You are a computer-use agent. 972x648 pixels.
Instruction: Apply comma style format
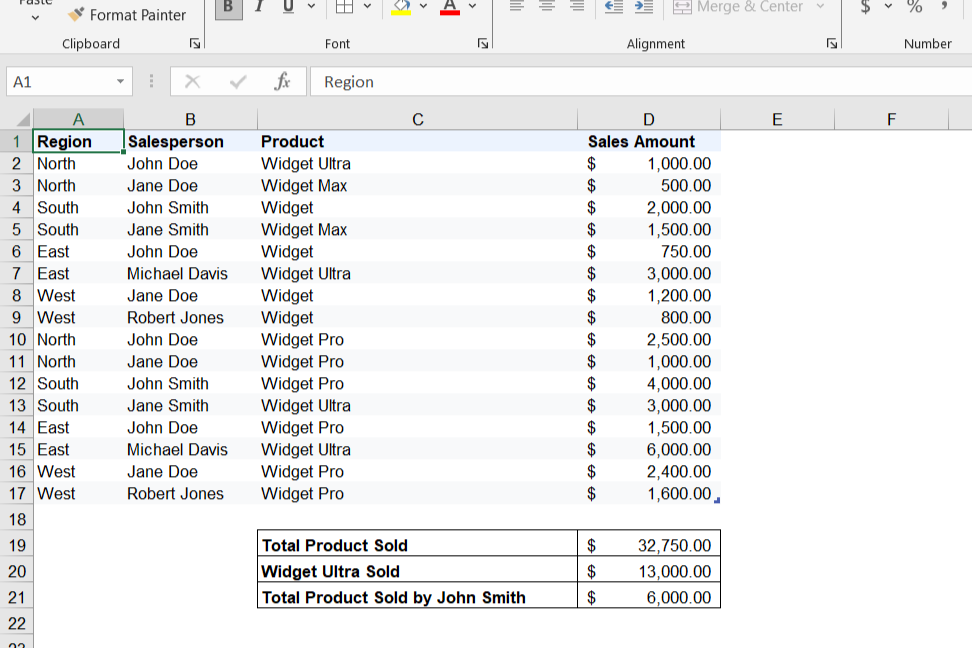point(945,7)
